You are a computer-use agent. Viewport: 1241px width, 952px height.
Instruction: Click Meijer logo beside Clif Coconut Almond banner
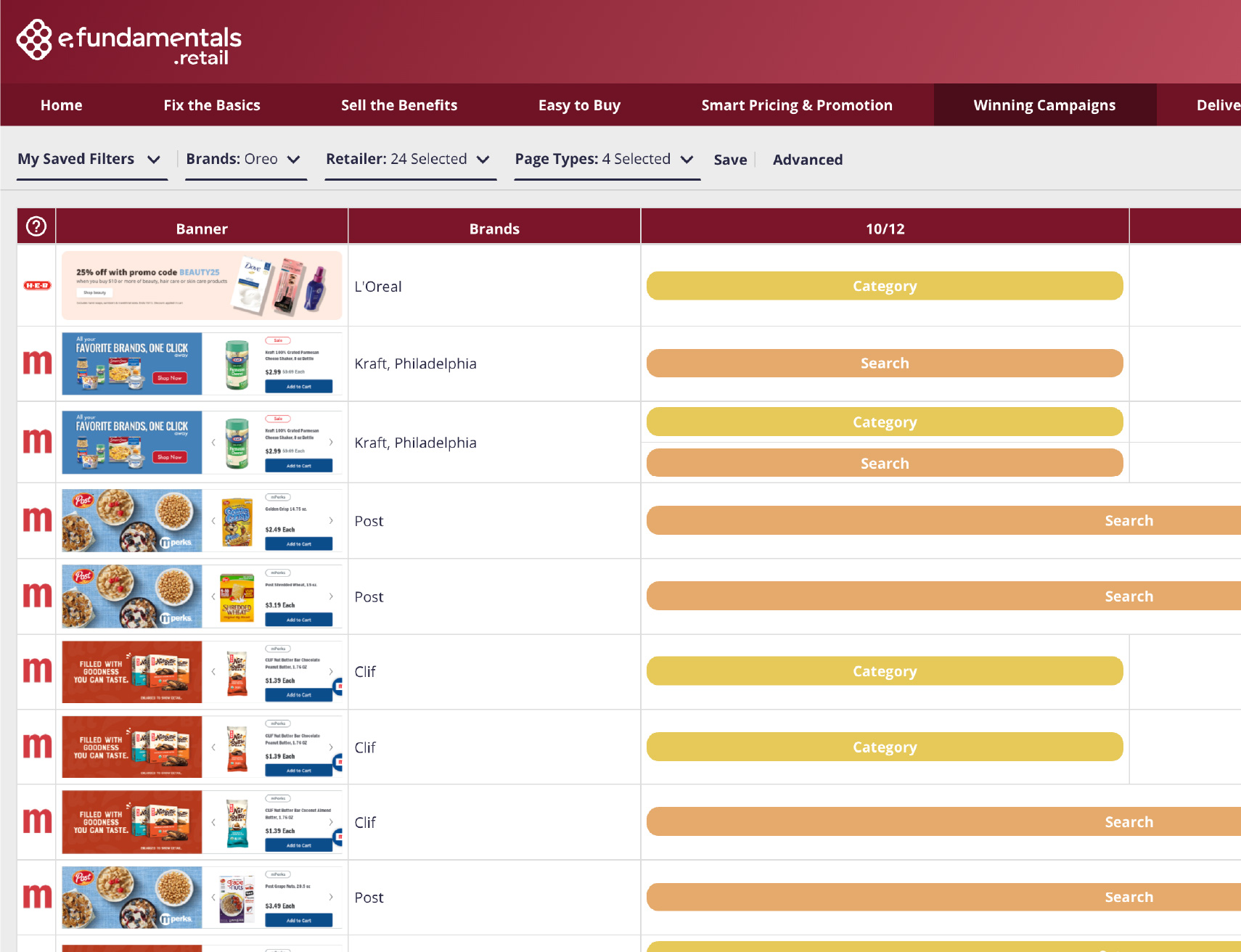click(x=37, y=821)
